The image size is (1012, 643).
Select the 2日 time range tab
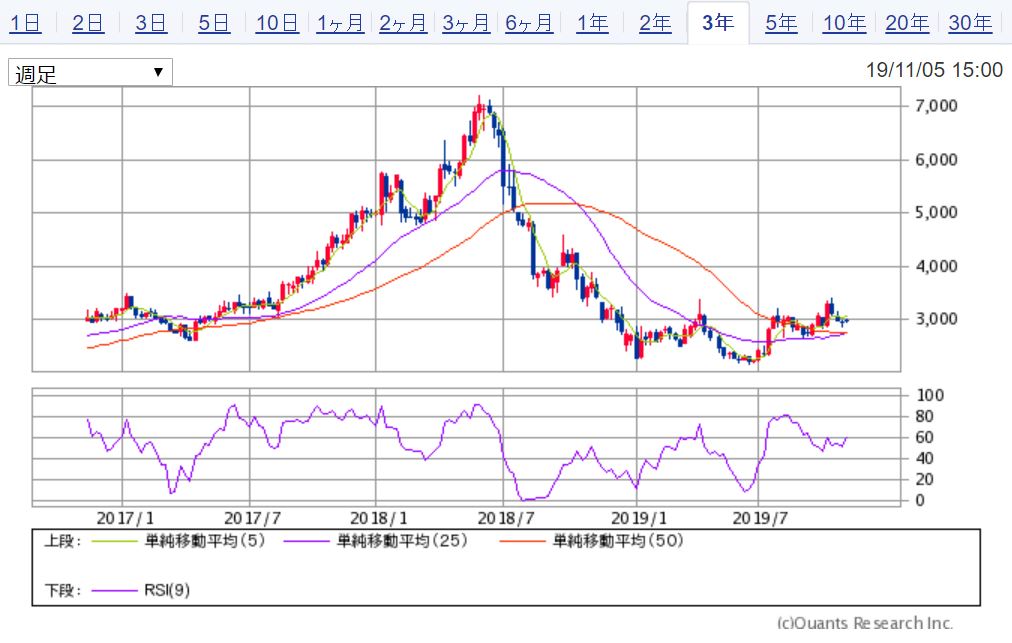pyautogui.click(x=88, y=23)
